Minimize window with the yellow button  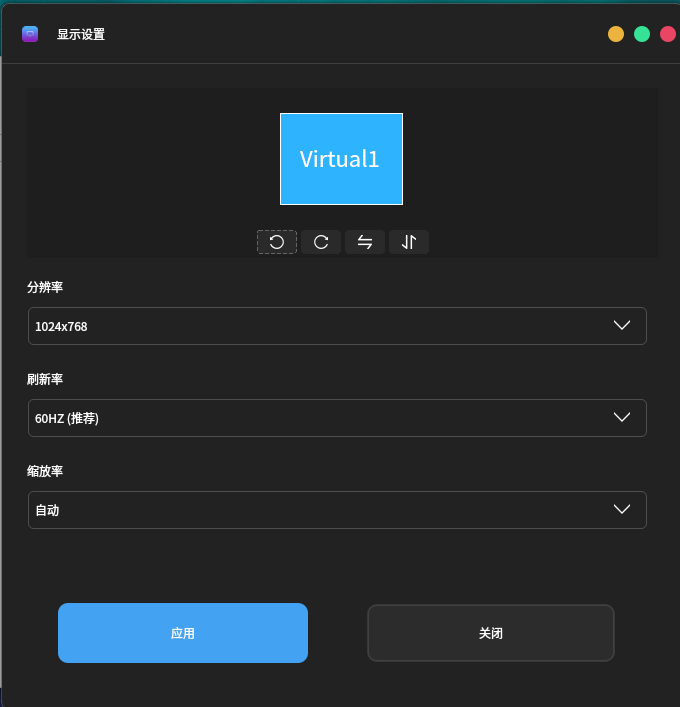pyautogui.click(x=616, y=34)
